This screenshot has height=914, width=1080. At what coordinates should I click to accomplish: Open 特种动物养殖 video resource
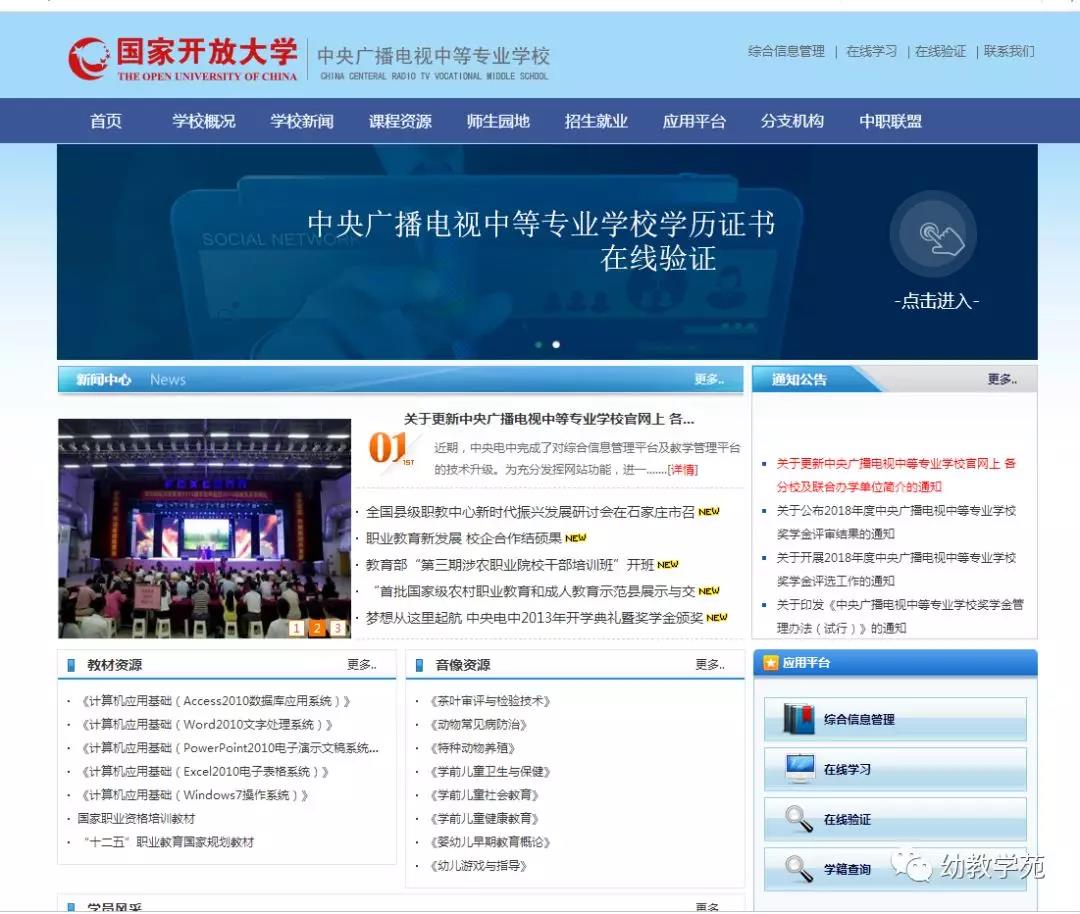472,747
